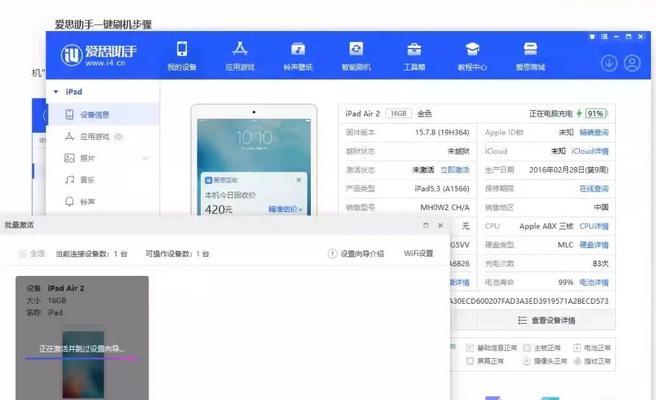This screenshot has height=400, width=656.
Task: Close the 爱思回收 notification with X
Action: point(299,180)
